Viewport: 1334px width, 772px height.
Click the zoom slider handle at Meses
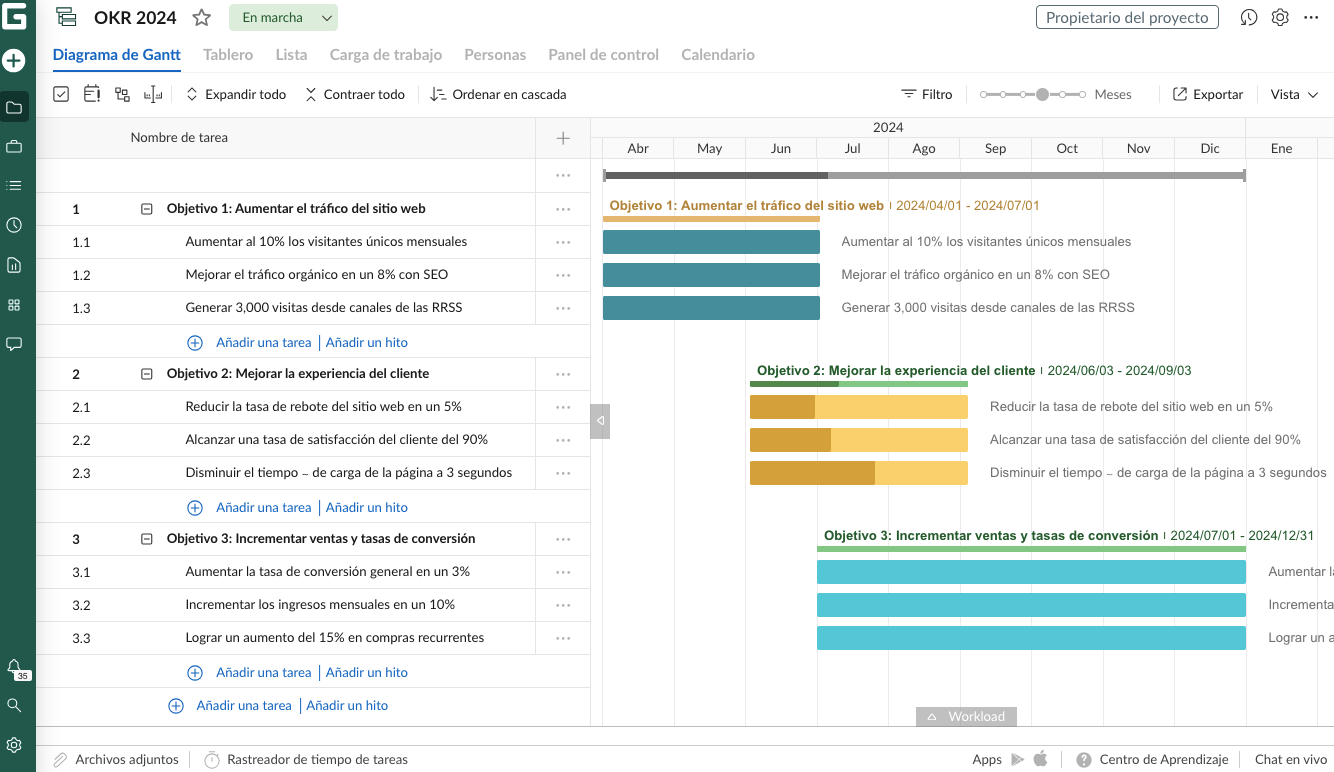[x=1042, y=94]
